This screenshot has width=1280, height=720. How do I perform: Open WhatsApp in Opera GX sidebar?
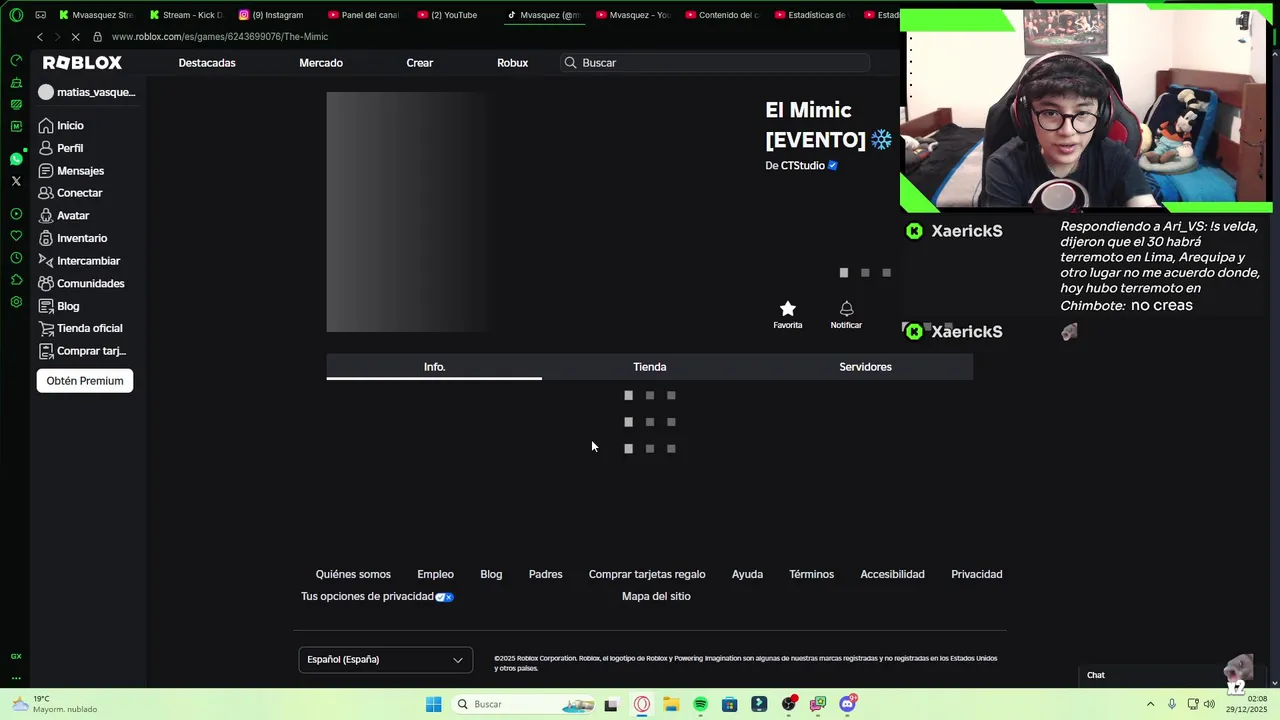[x=16, y=159]
